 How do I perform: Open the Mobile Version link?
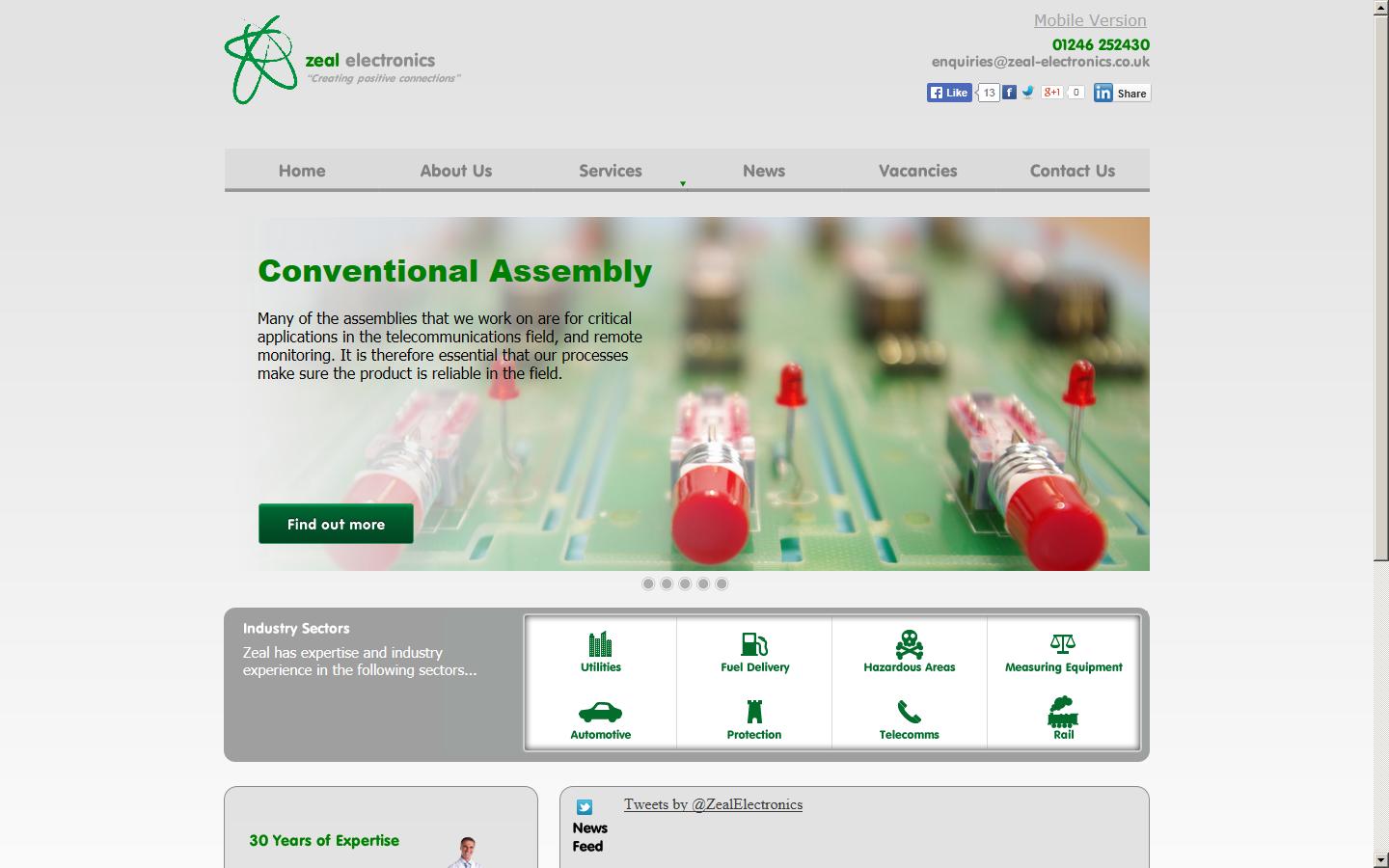1090,20
